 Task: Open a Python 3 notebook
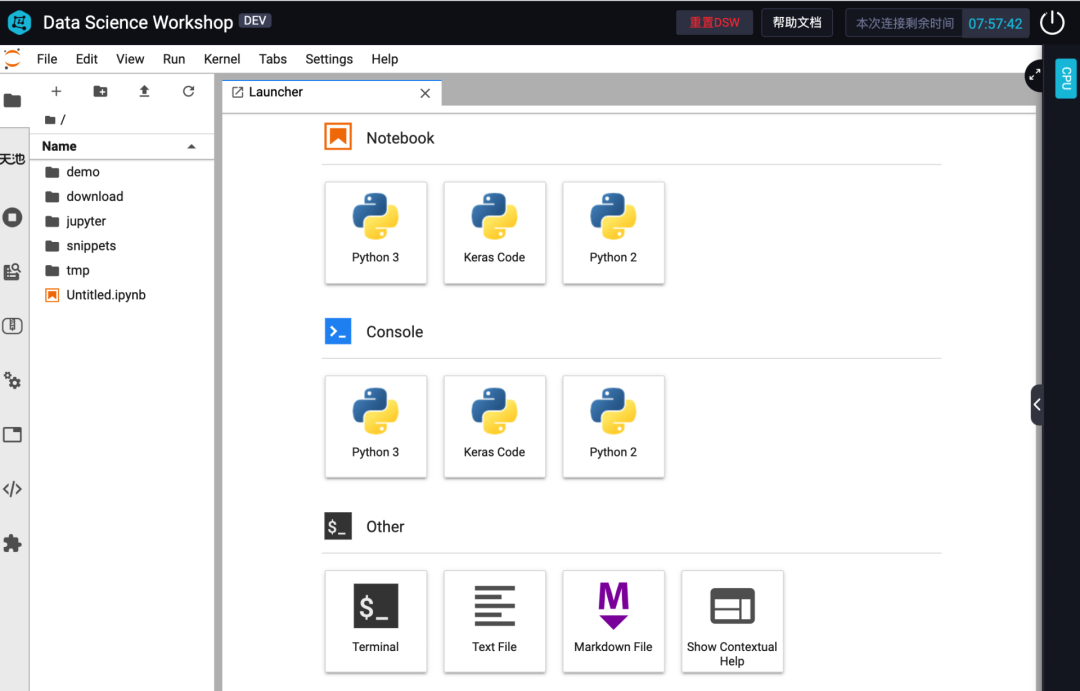375,233
